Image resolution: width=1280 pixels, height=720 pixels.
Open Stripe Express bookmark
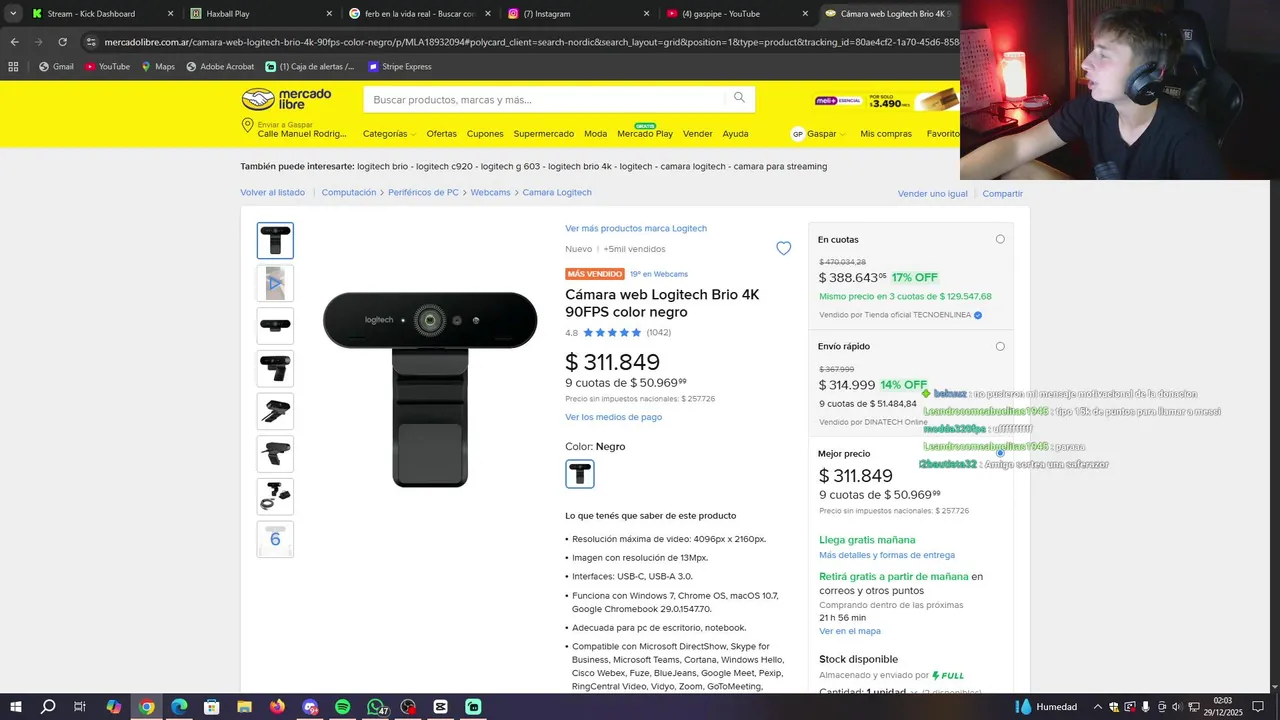click(399, 67)
